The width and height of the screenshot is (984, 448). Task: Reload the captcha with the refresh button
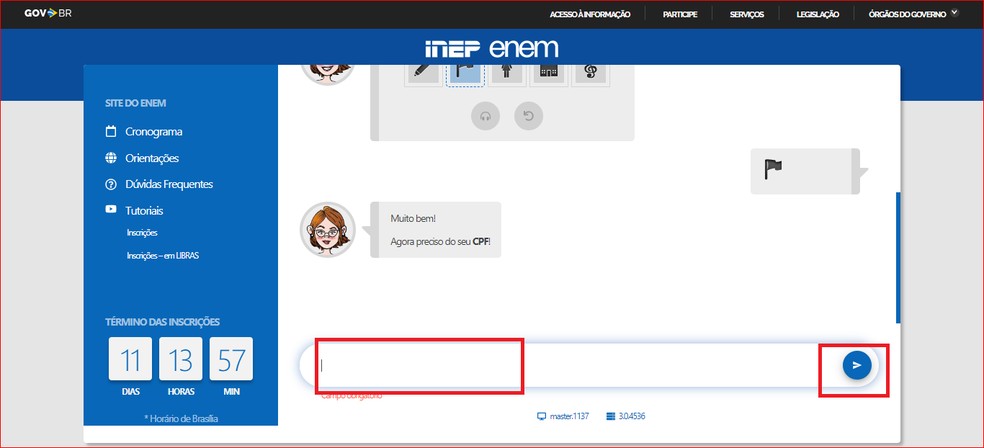pyautogui.click(x=528, y=116)
